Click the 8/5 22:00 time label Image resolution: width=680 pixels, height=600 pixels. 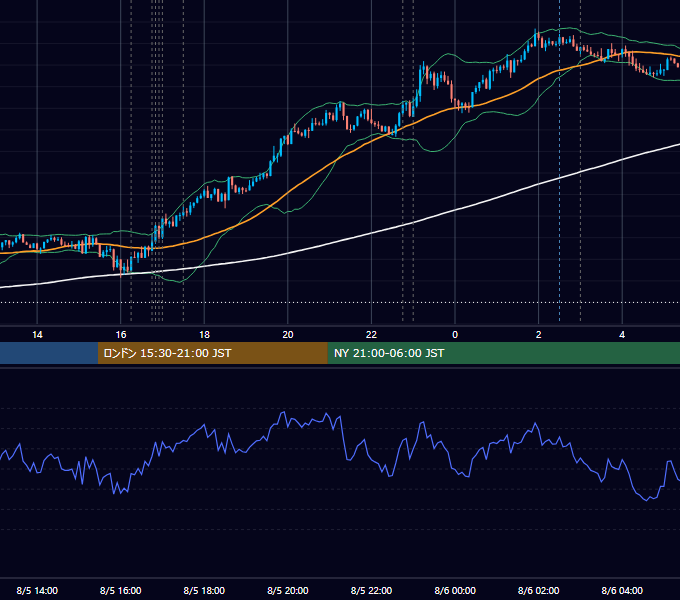point(371,590)
